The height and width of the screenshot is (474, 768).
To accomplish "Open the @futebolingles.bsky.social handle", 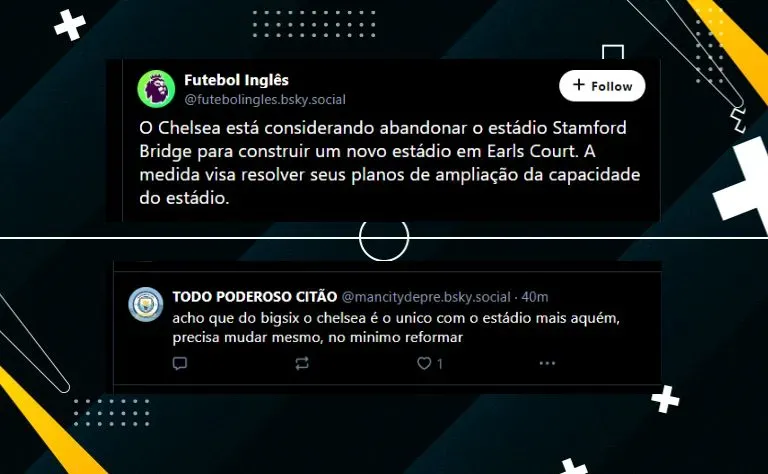I will [265, 99].
